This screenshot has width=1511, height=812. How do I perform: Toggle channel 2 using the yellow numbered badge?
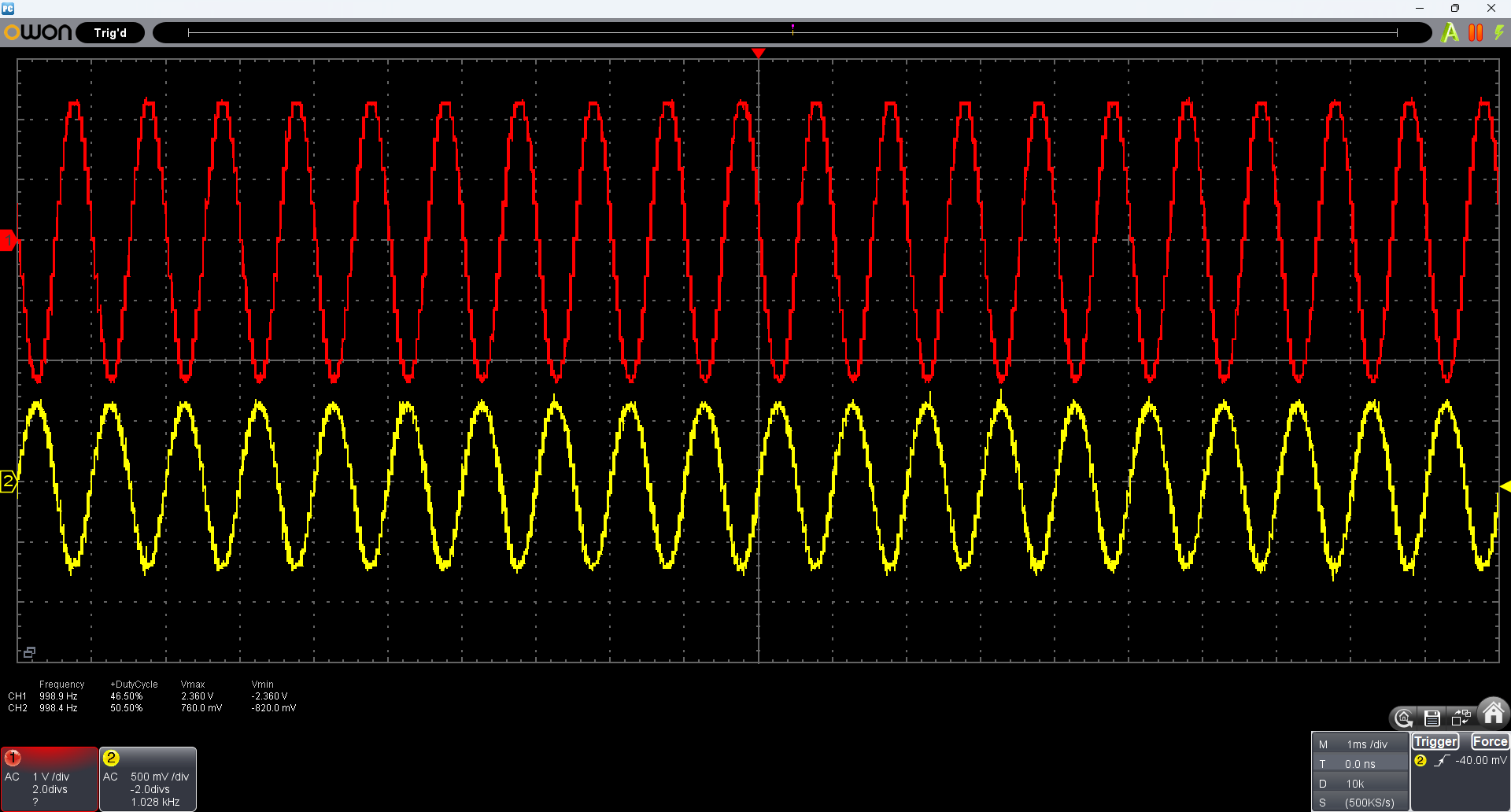(111, 758)
